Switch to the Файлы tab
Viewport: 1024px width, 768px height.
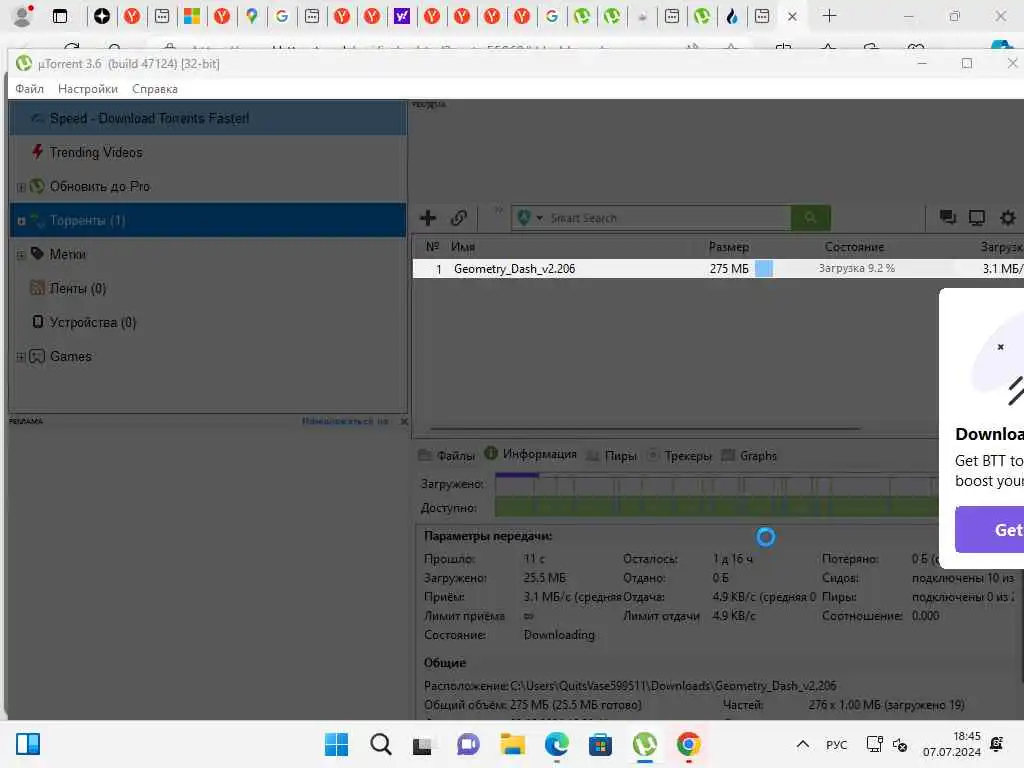(x=447, y=455)
